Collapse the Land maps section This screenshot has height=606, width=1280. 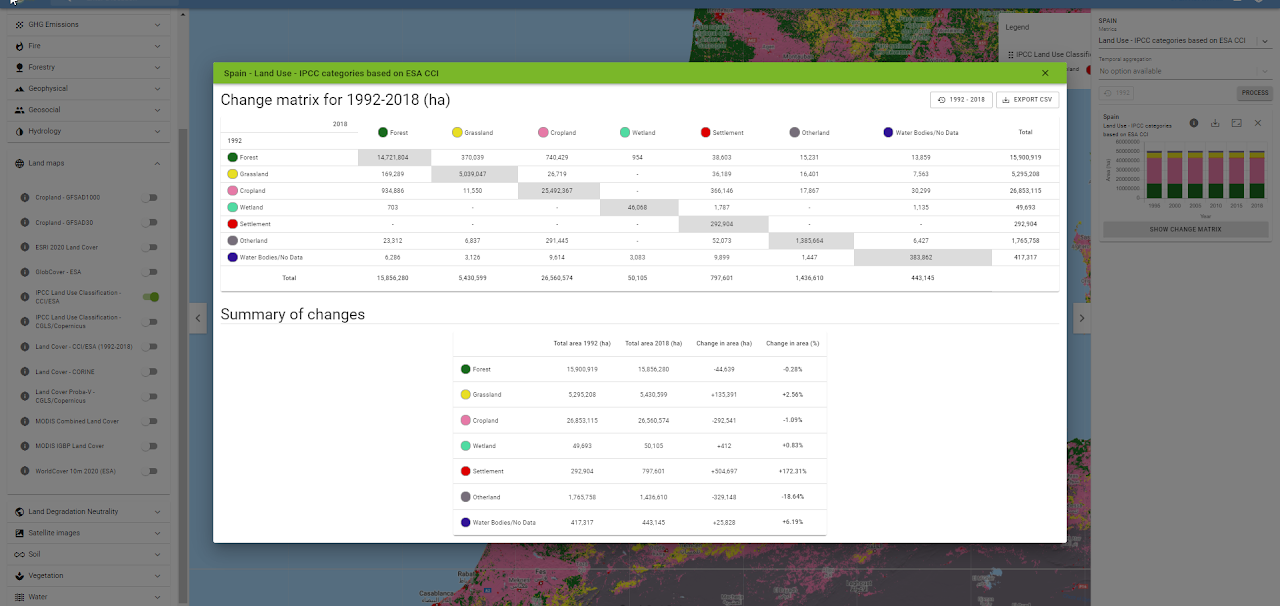[157, 163]
